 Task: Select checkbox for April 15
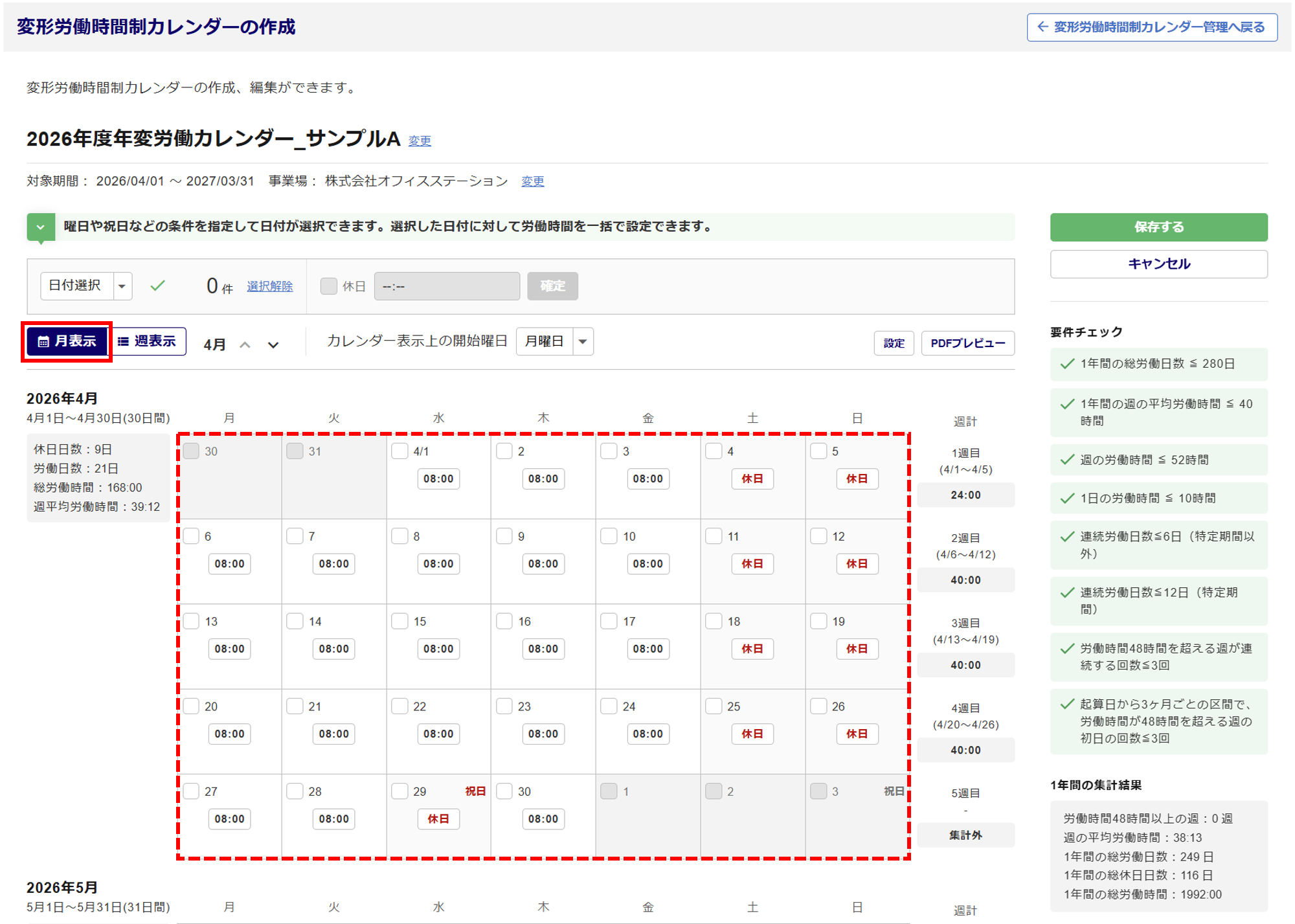400,621
